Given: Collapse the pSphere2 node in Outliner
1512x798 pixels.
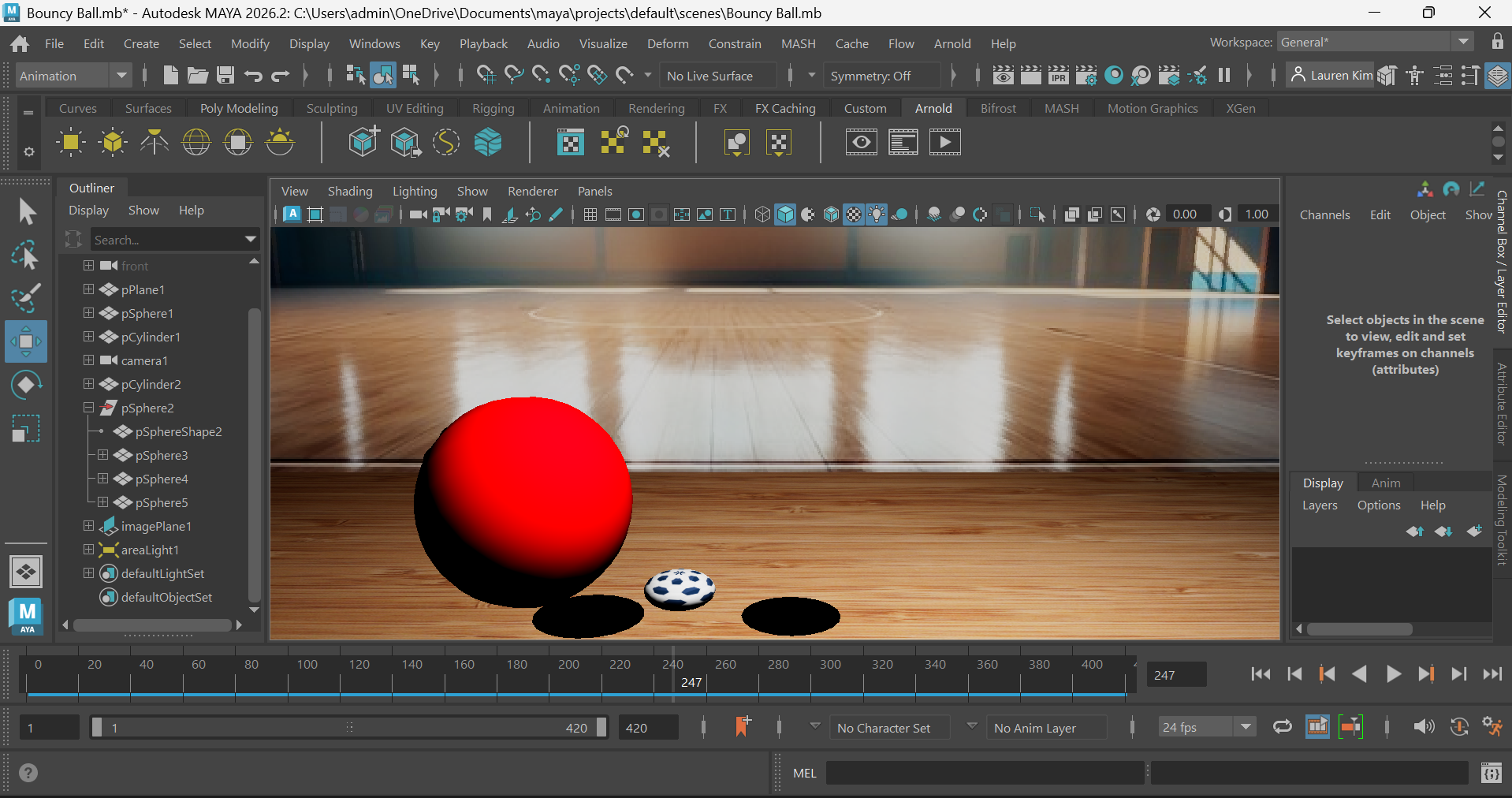Looking at the screenshot, I should [88, 408].
